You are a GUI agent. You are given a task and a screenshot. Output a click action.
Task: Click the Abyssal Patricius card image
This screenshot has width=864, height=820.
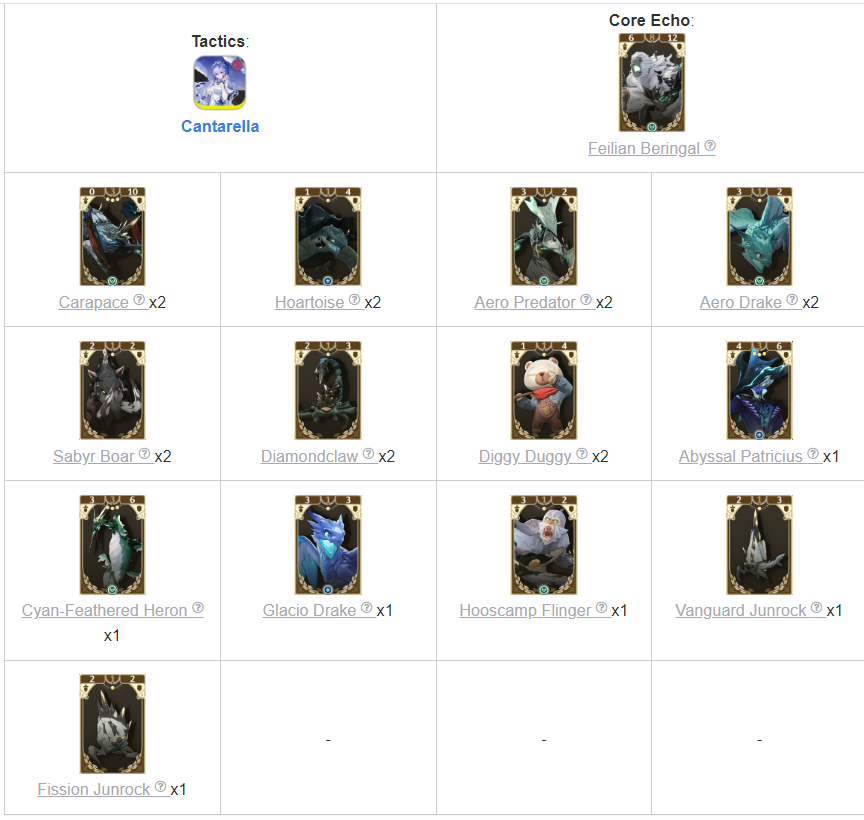click(759, 390)
